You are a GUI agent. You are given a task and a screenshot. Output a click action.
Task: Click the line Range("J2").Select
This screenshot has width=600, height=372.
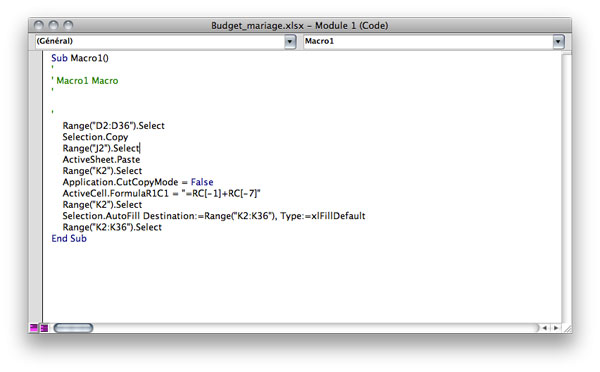click(x=101, y=148)
